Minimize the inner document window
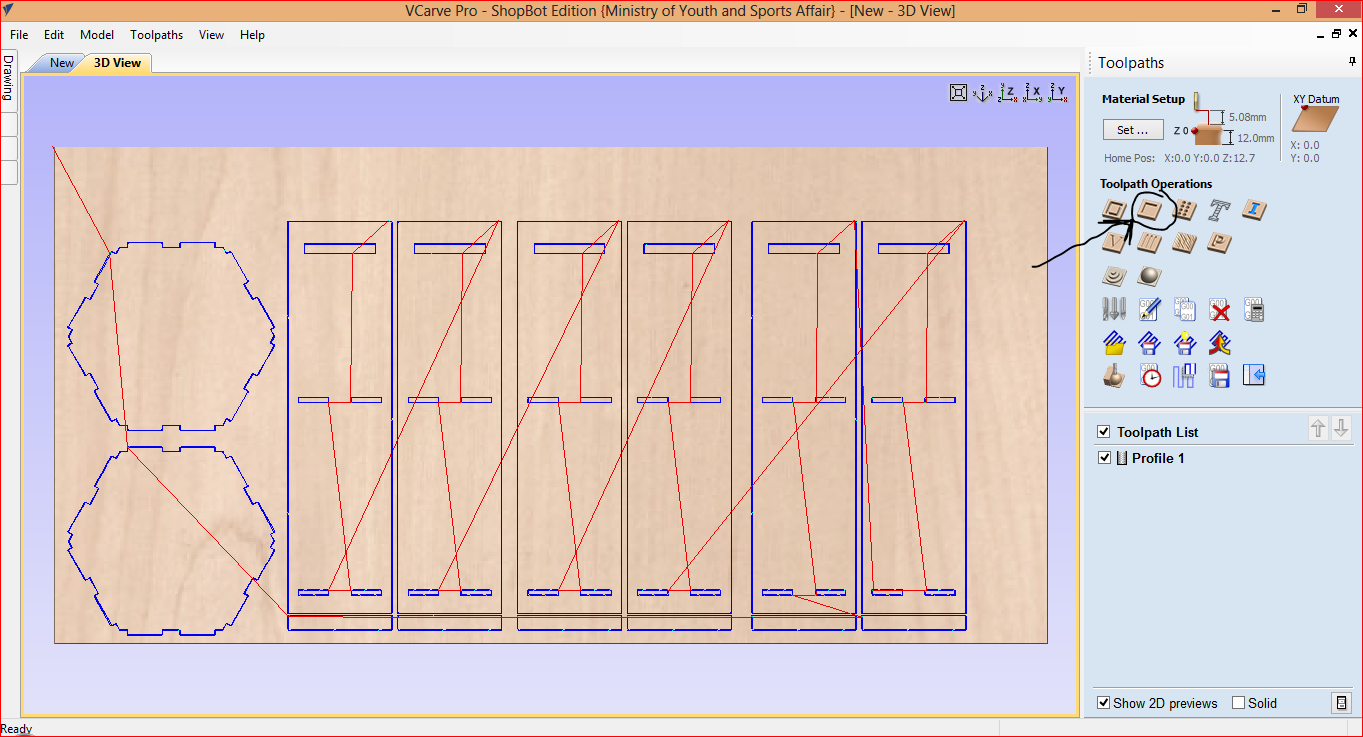The image size is (1363, 737). (1320, 34)
